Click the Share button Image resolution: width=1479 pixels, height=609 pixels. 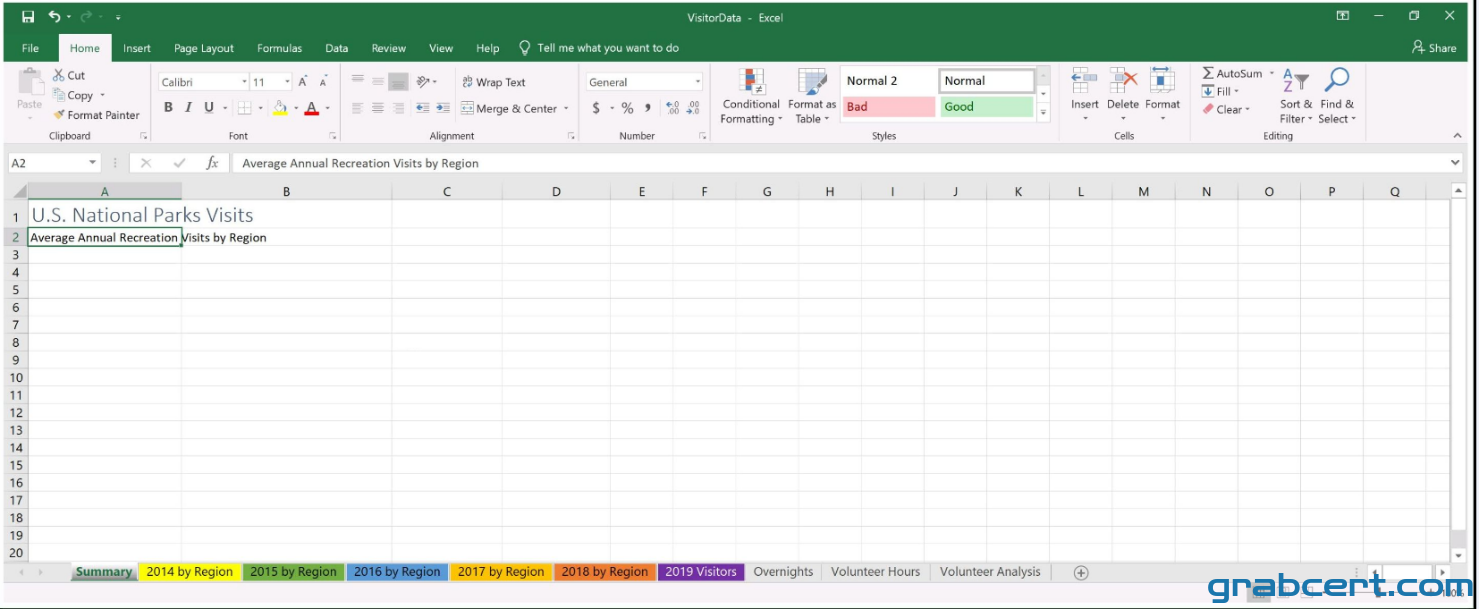tap(1435, 47)
